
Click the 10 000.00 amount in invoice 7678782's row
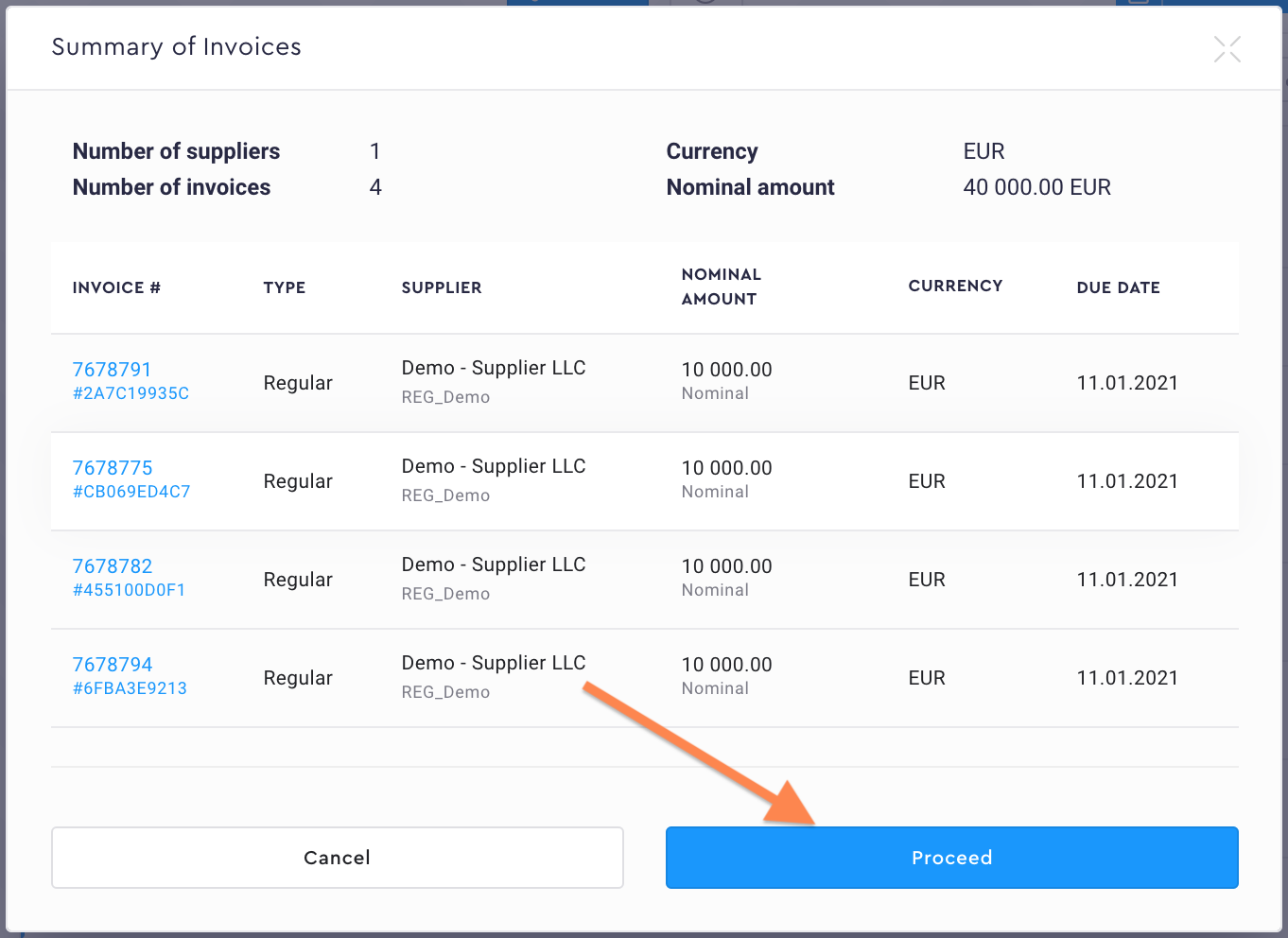pyautogui.click(x=726, y=566)
